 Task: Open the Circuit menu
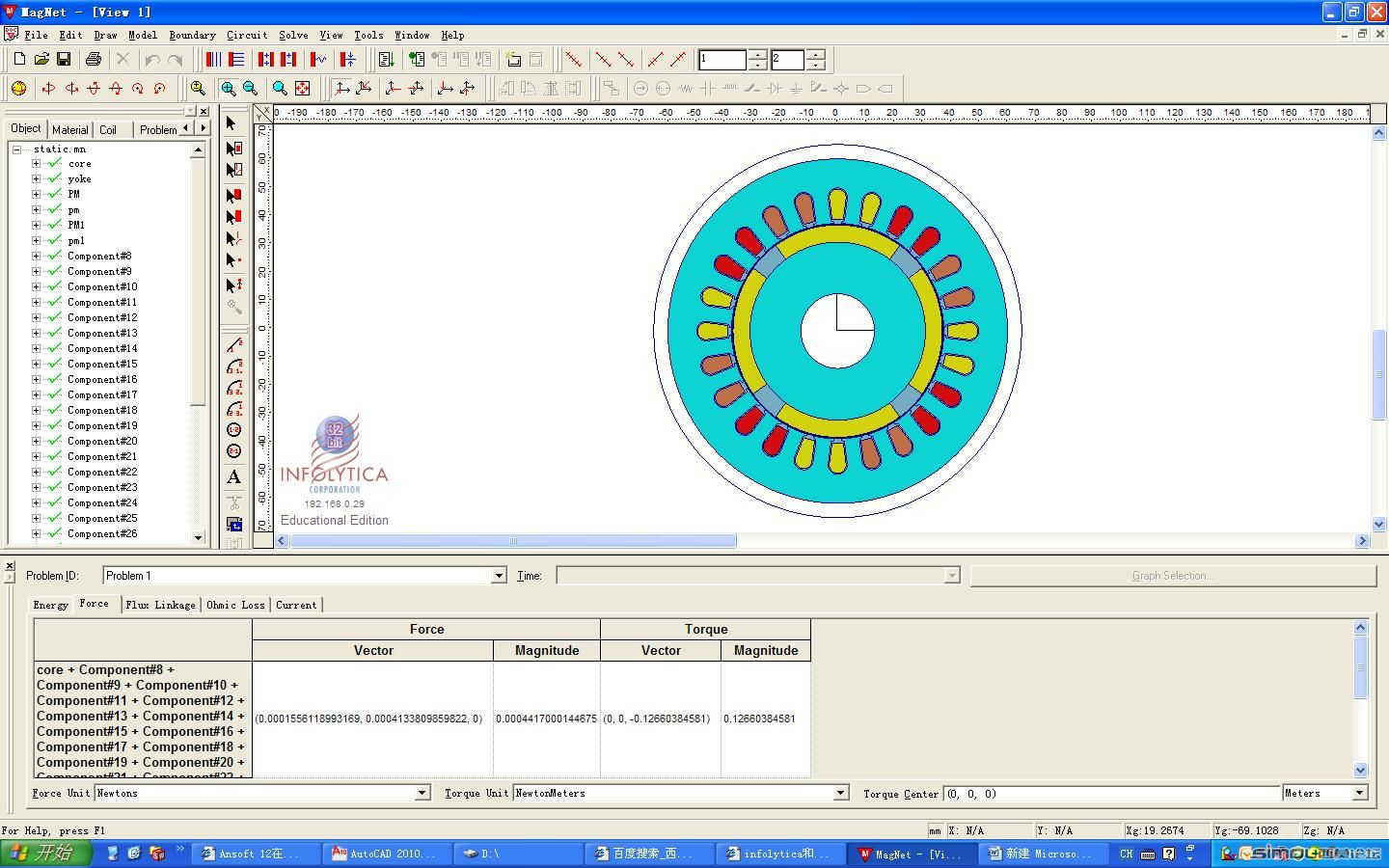coord(247,35)
